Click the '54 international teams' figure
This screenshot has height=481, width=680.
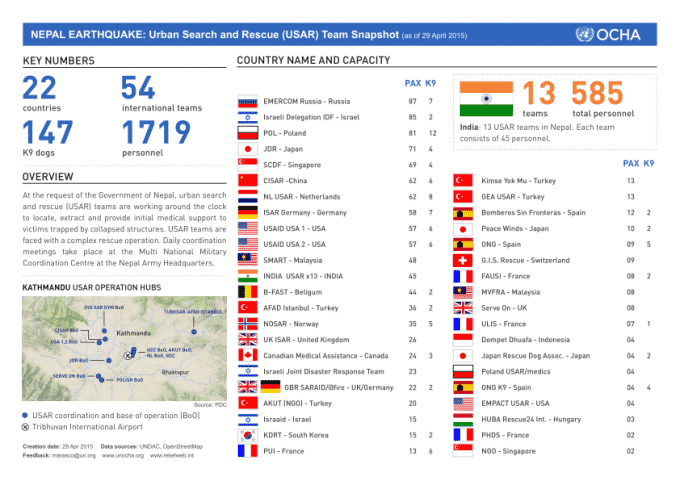click(162, 94)
